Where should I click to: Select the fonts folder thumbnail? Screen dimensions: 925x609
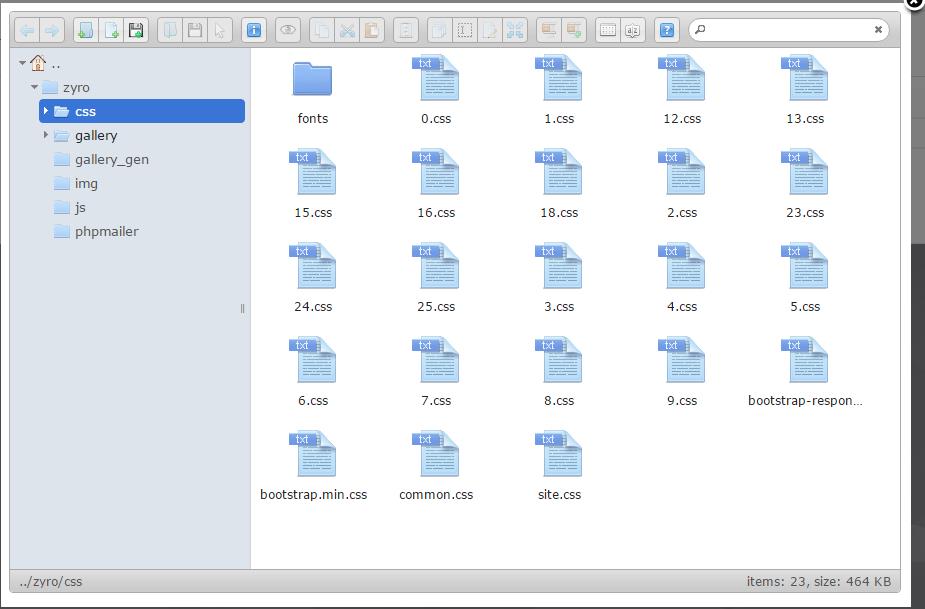[x=313, y=79]
